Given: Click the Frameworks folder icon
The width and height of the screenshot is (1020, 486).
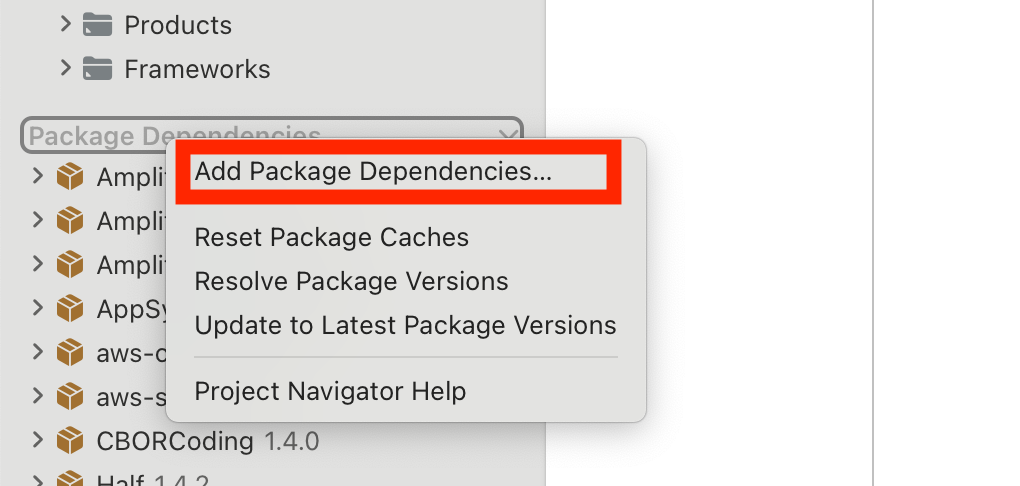Looking at the screenshot, I should pos(97,69).
